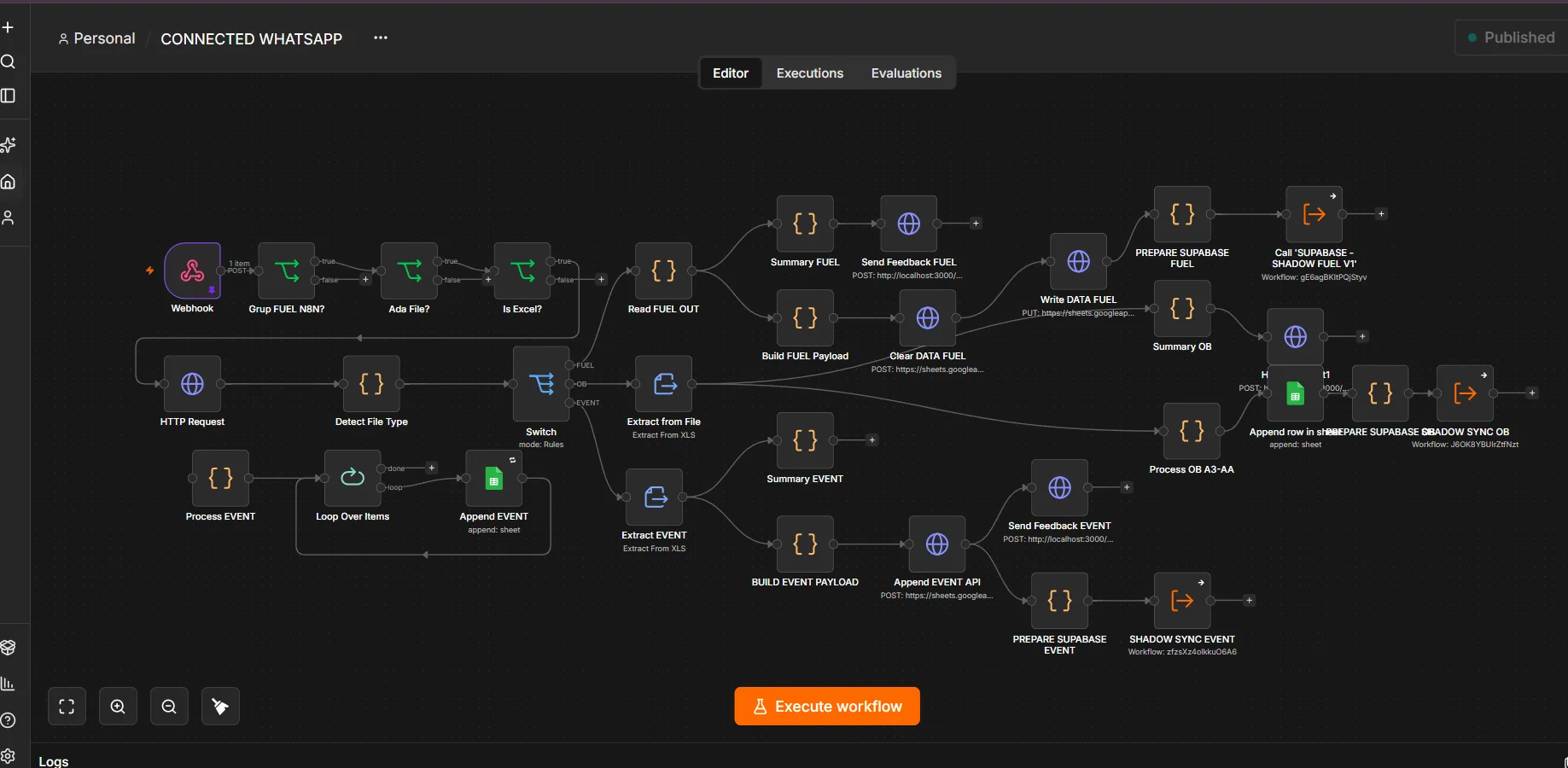1568x768 pixels.
Task: Add node on Grup FUEL N8N false branch plus
Action: click(x=365, y=280)
